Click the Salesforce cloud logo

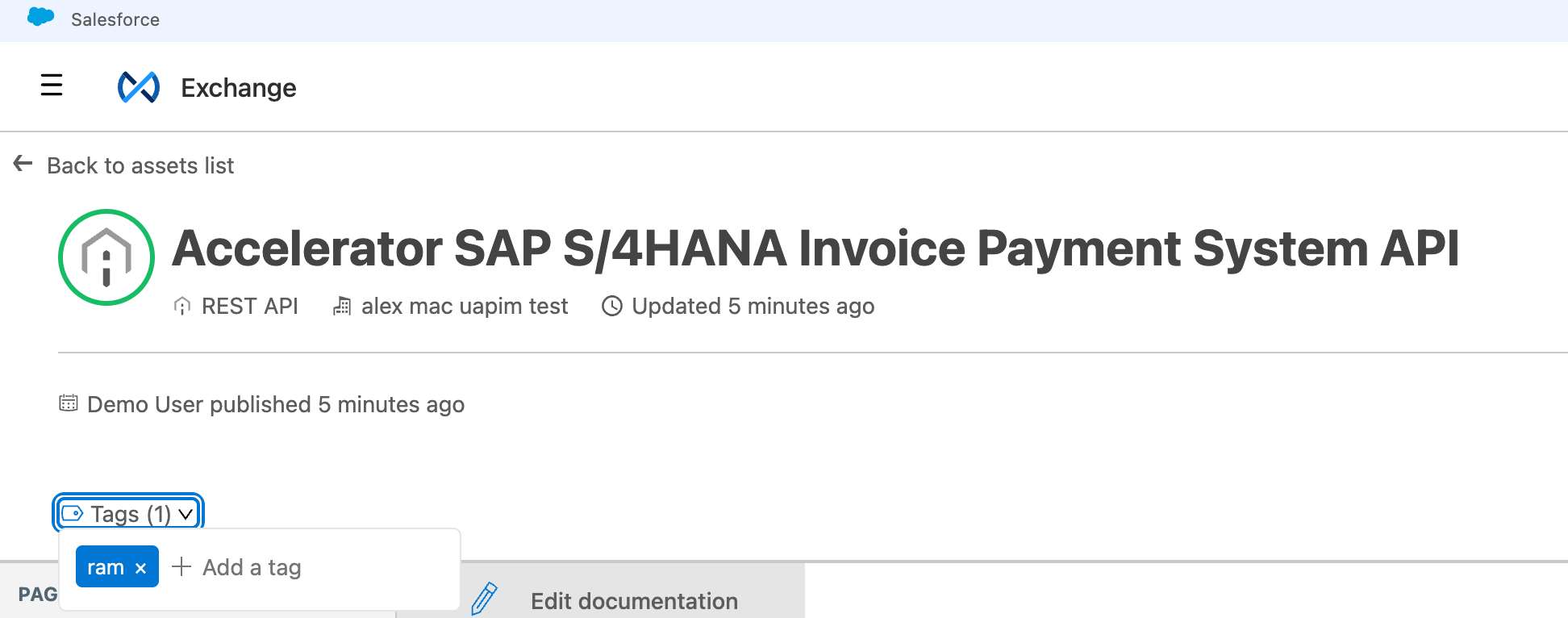[x=40, y=18]
